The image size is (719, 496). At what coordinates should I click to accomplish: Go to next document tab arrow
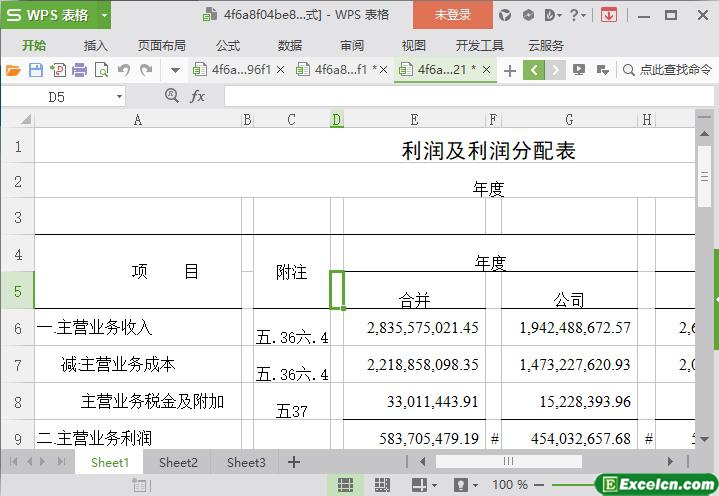555,70
